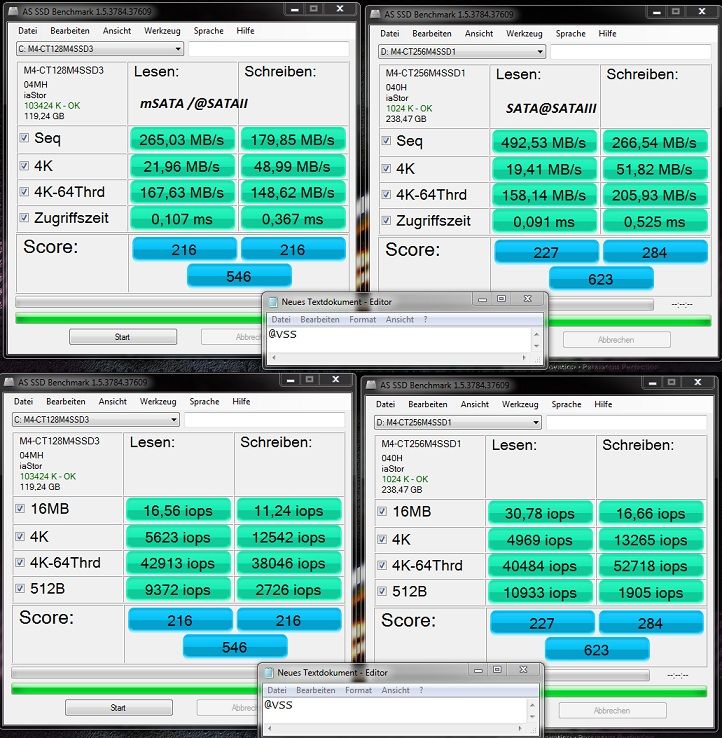Click the notepad icon of the lower Editor window

[269, 673]
